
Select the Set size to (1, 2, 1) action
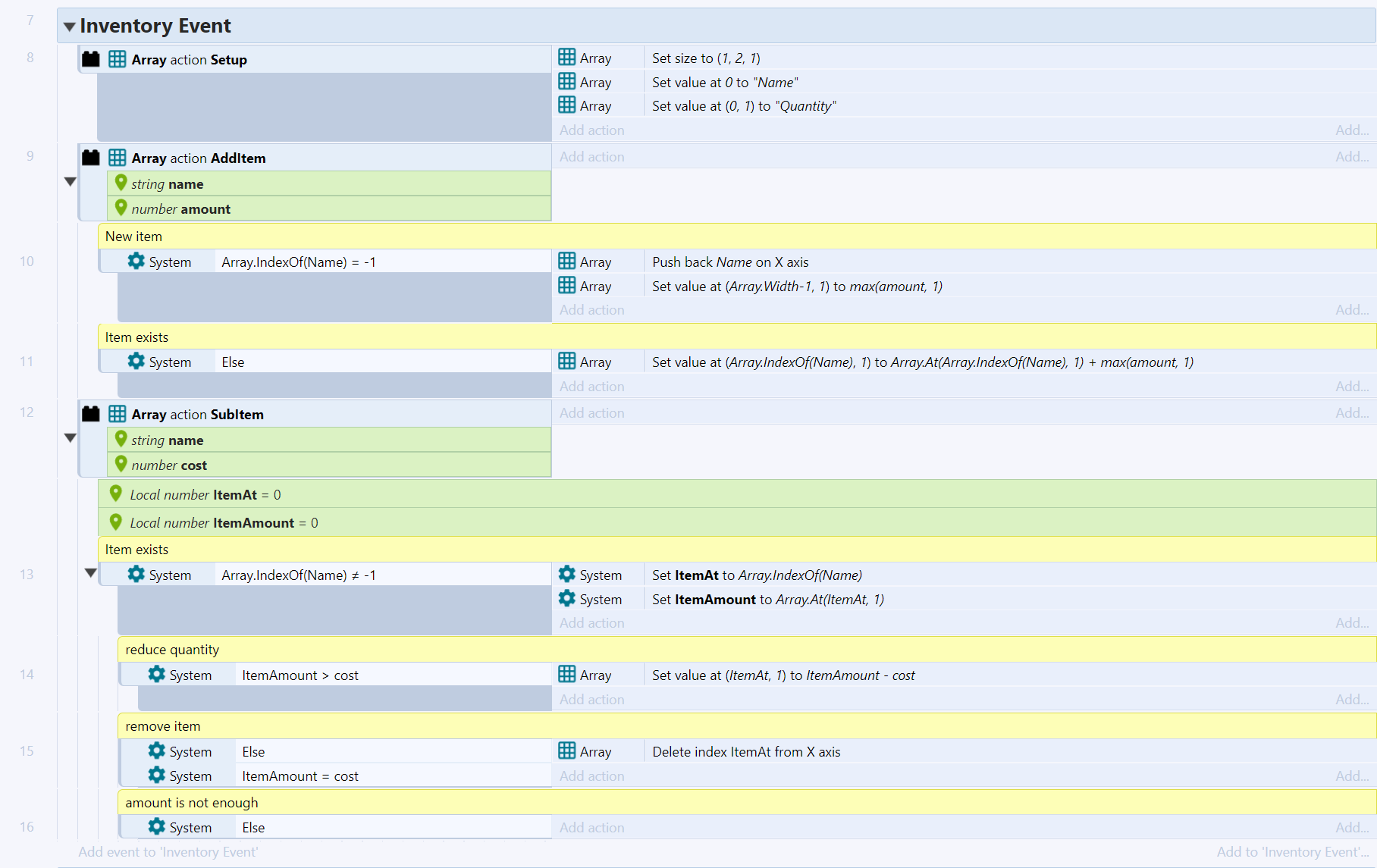[x=706, y=58]
